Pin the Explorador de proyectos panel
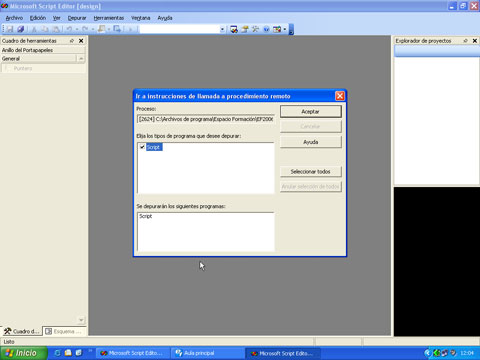This screenshot has height=360, width=480. tap(466, 41)
